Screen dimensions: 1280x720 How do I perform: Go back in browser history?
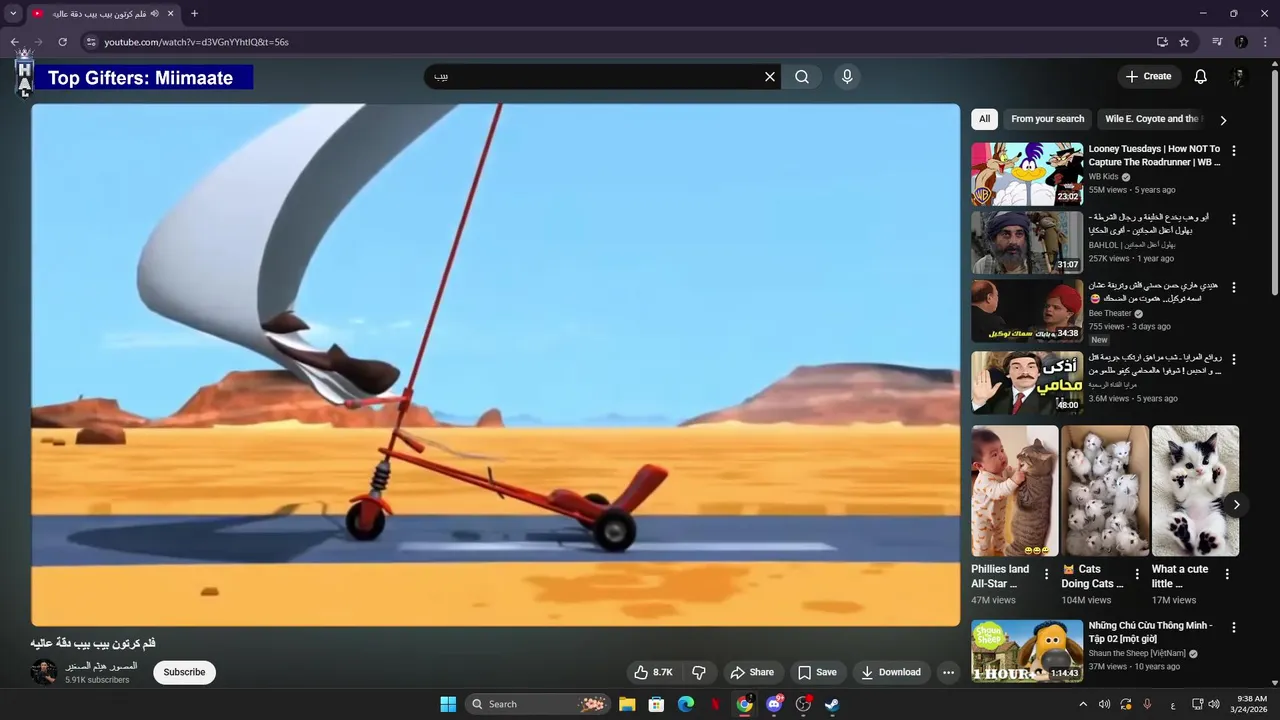(x=14, y=42)
